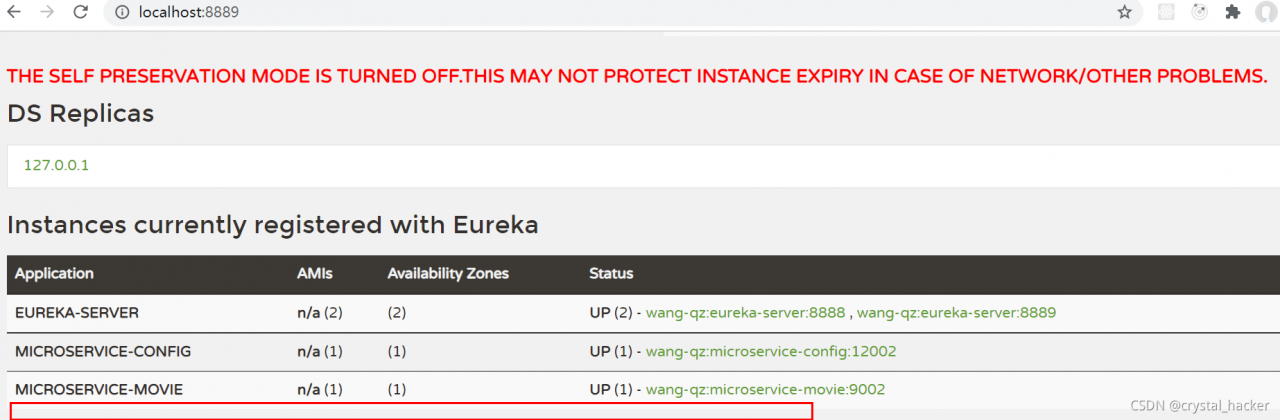The width and height of the screenshot is (1280, 420).
Task: Click the Availability Zones column header
Action: point(448,273)
